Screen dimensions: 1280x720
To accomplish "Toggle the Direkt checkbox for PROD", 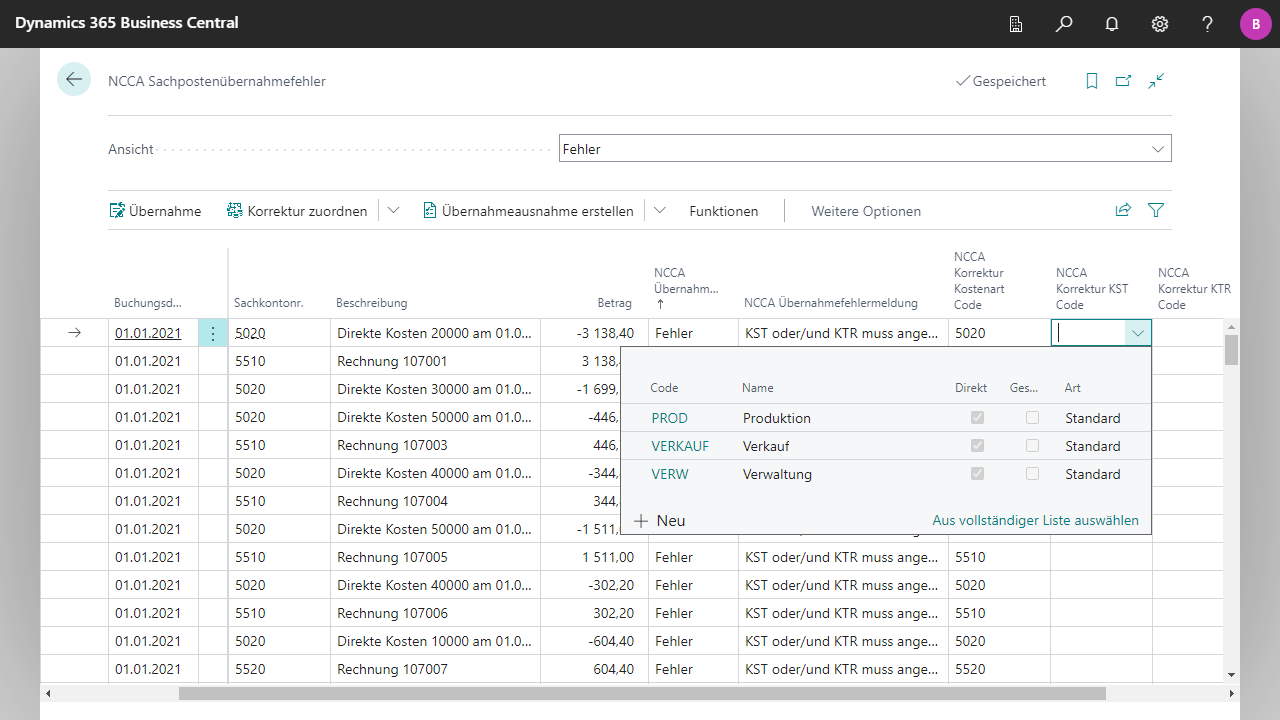I will point(977,418).
